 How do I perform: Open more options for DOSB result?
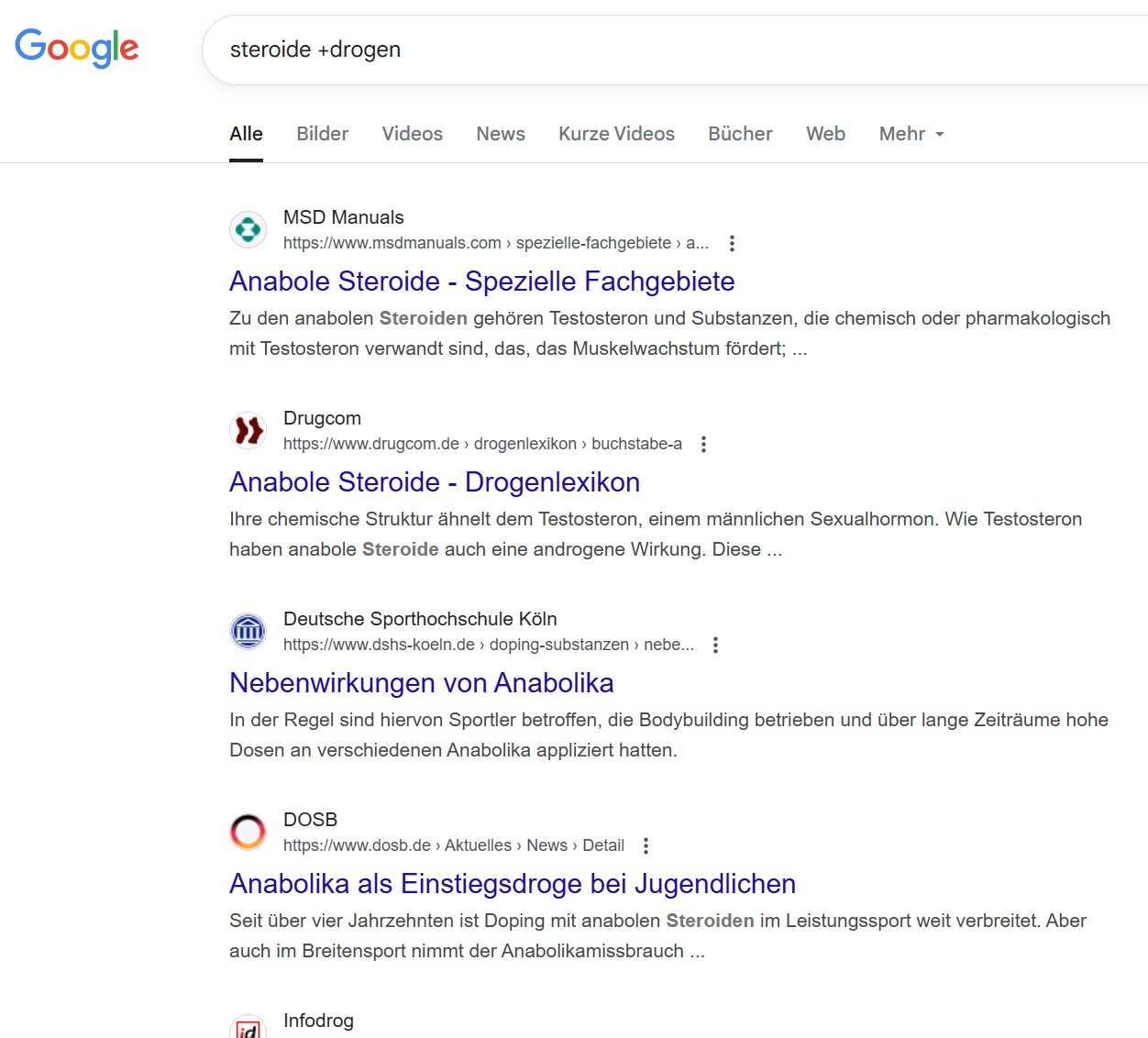point(646,845)
